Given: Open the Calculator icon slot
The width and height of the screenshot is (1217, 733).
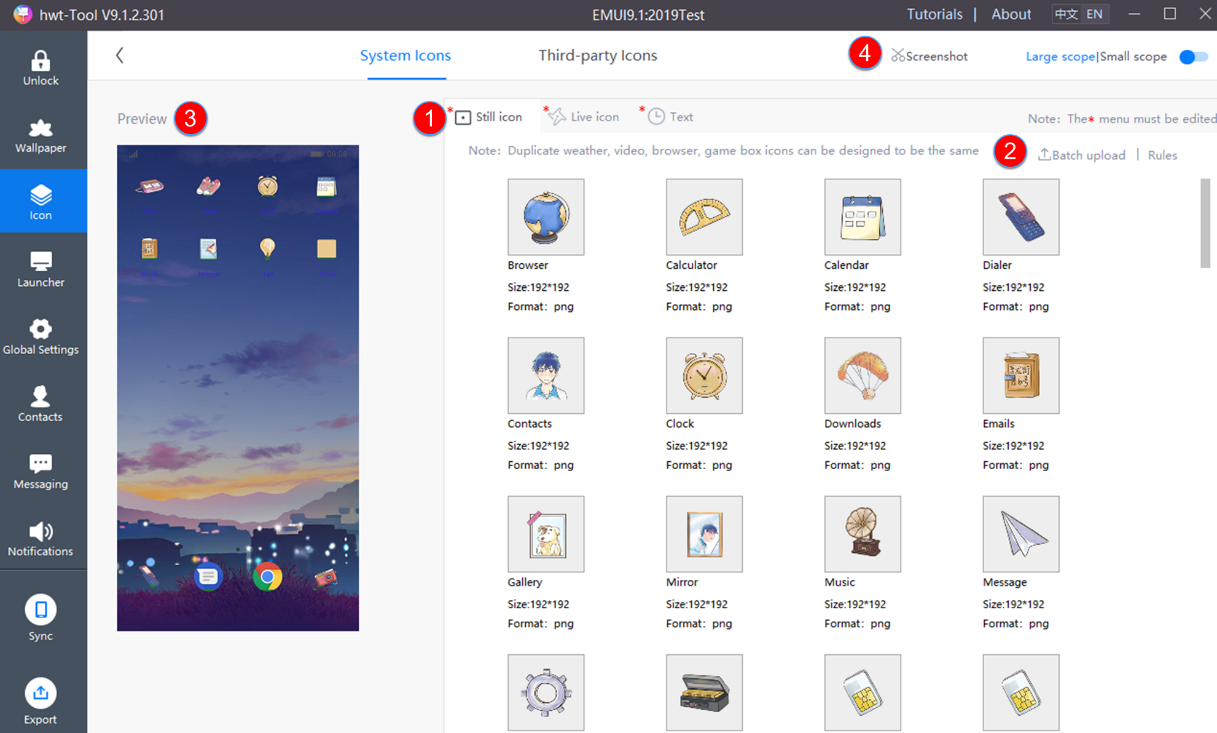Looking at the screenshot, I should [704, 216].
